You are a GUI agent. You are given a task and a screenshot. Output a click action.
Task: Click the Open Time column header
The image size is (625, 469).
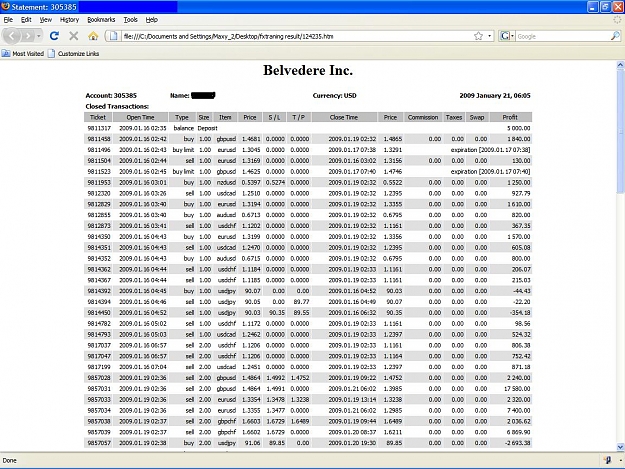pos(140,117)
